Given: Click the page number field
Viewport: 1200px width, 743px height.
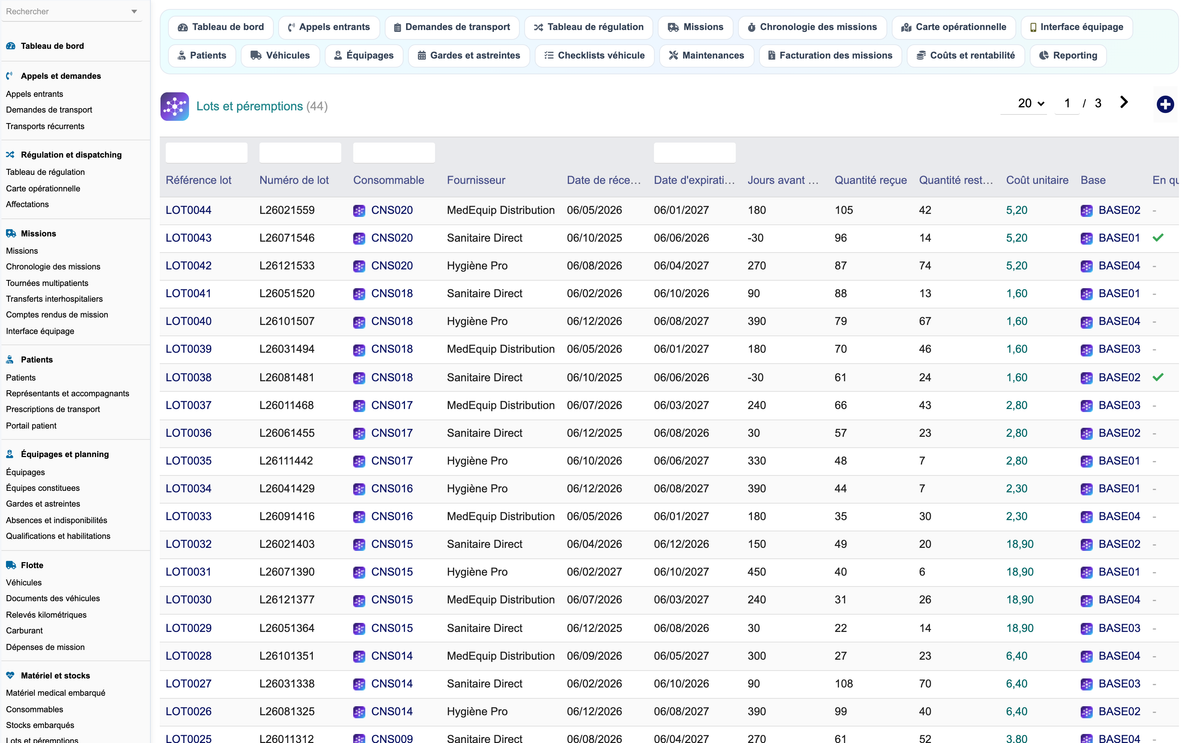Looking at the screenshot, I should click(x=1067, y=103).
